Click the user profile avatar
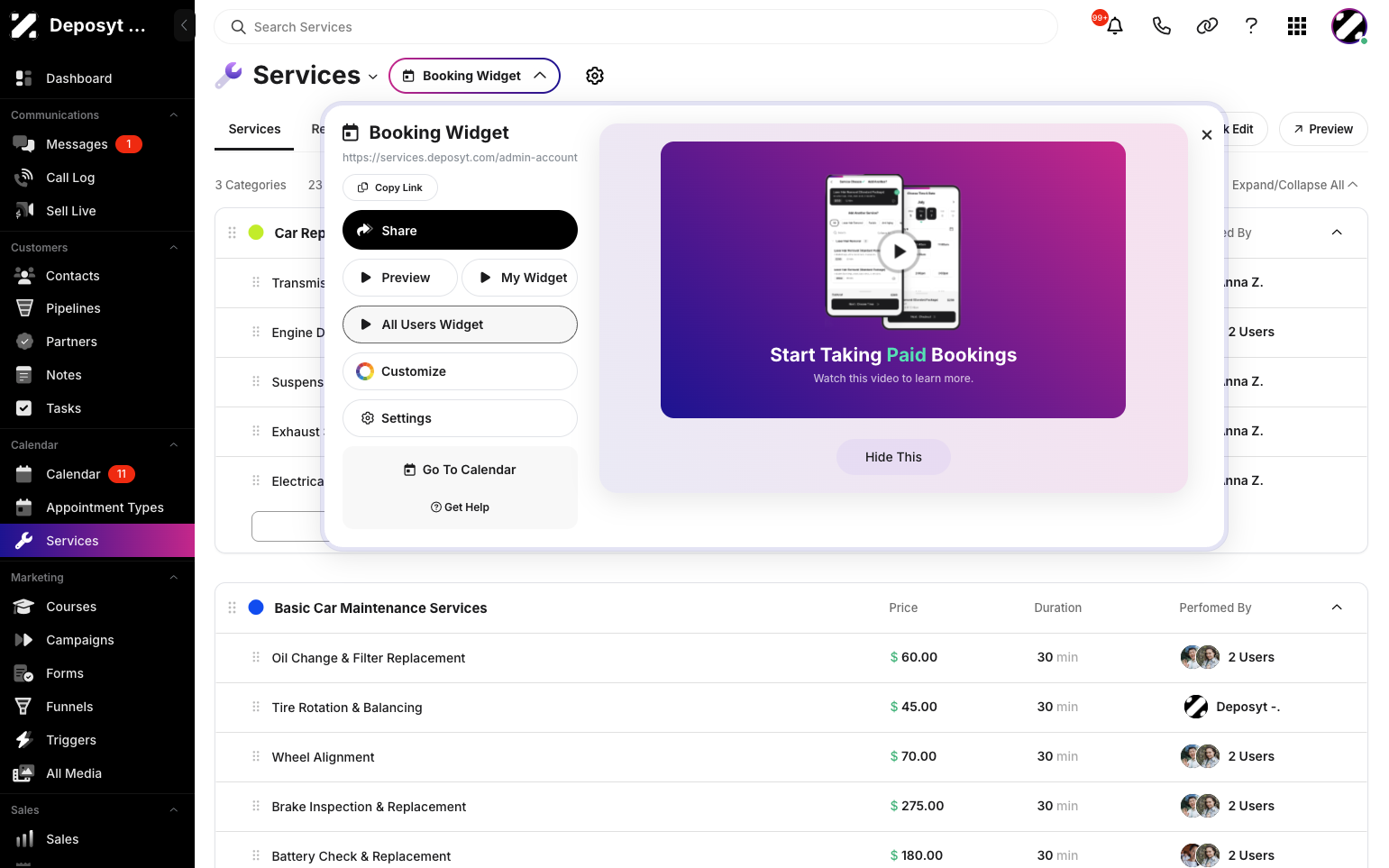 point(1349,26)
